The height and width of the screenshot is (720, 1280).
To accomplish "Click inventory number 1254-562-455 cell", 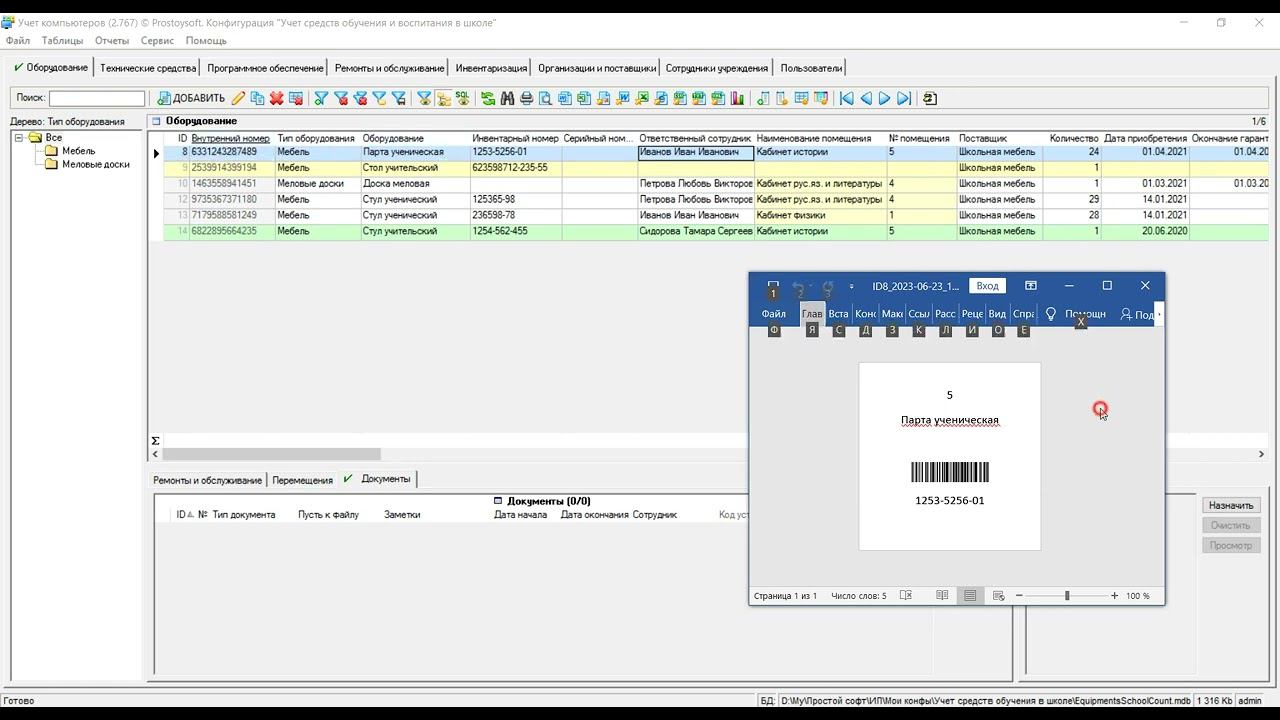I will pyautogui.click(x=515, y=231).
